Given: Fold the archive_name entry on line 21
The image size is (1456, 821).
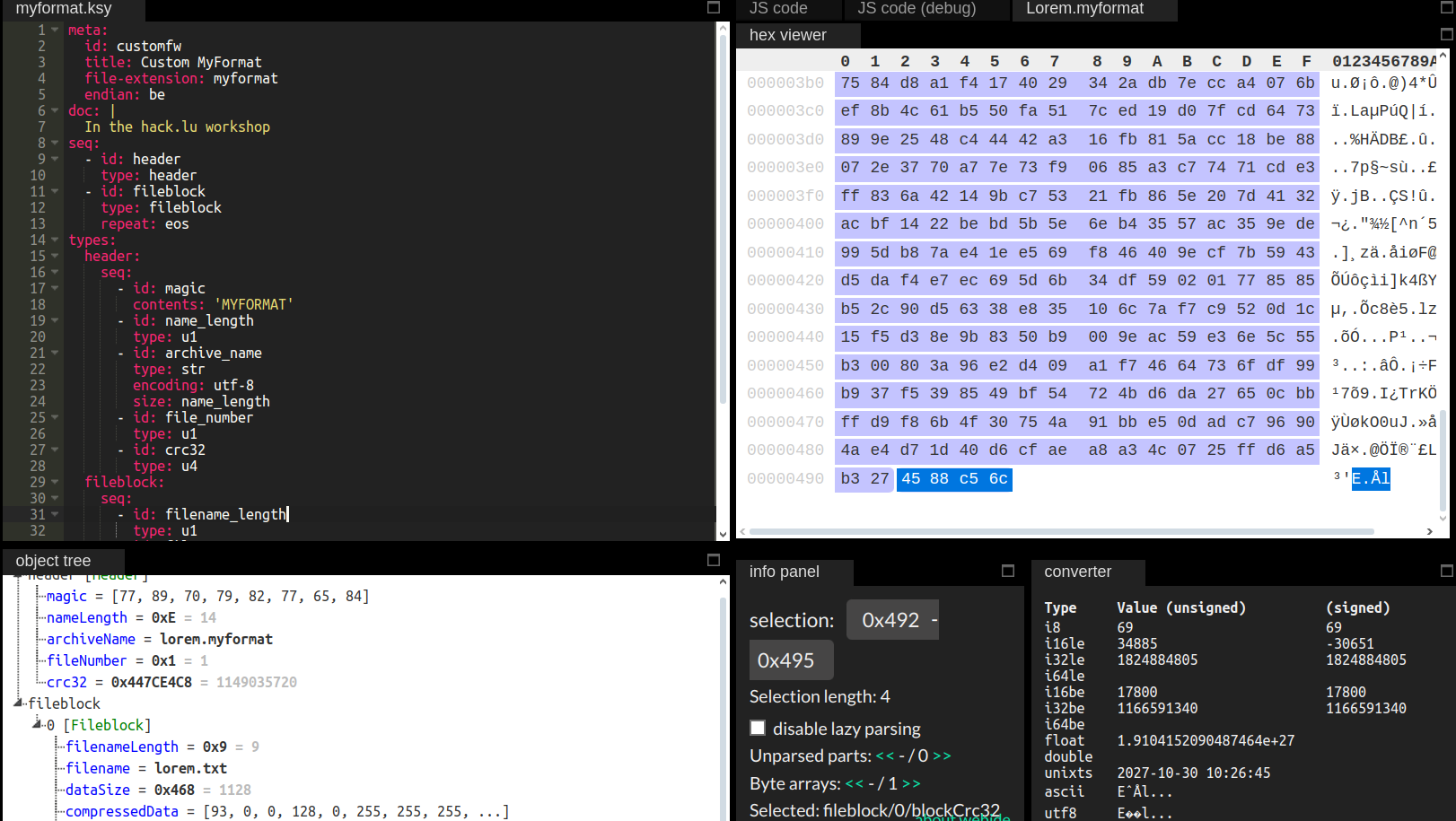Looking at the screenshot, I should pyautogui.click(x=55, y=353).
